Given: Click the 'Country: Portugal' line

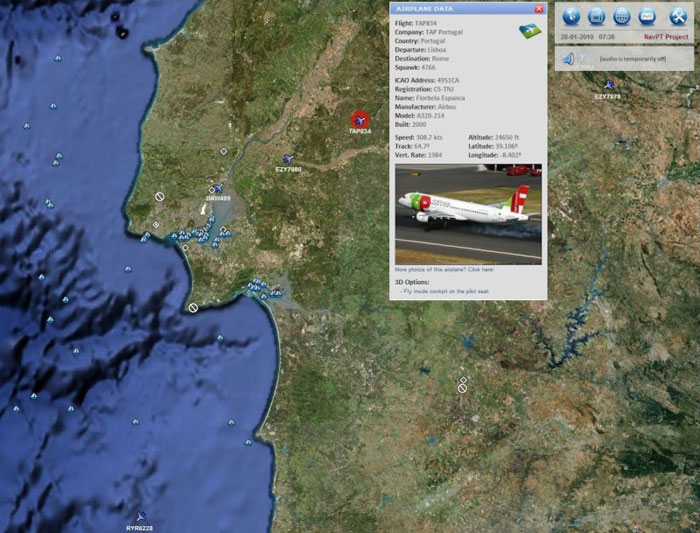Looking at the screenshot, I should [x=420, y=41].
